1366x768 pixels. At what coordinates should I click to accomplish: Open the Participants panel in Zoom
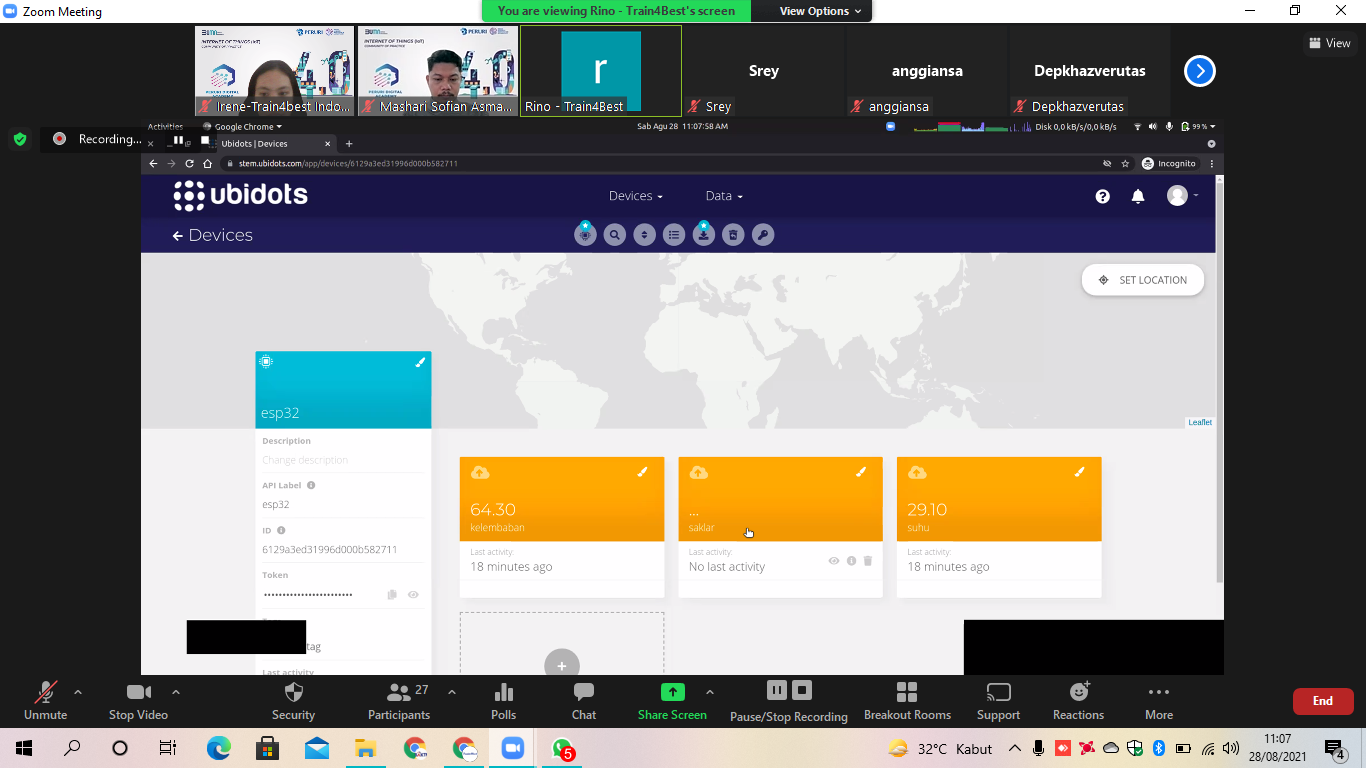pyautogui.click(x=399, y=701)
